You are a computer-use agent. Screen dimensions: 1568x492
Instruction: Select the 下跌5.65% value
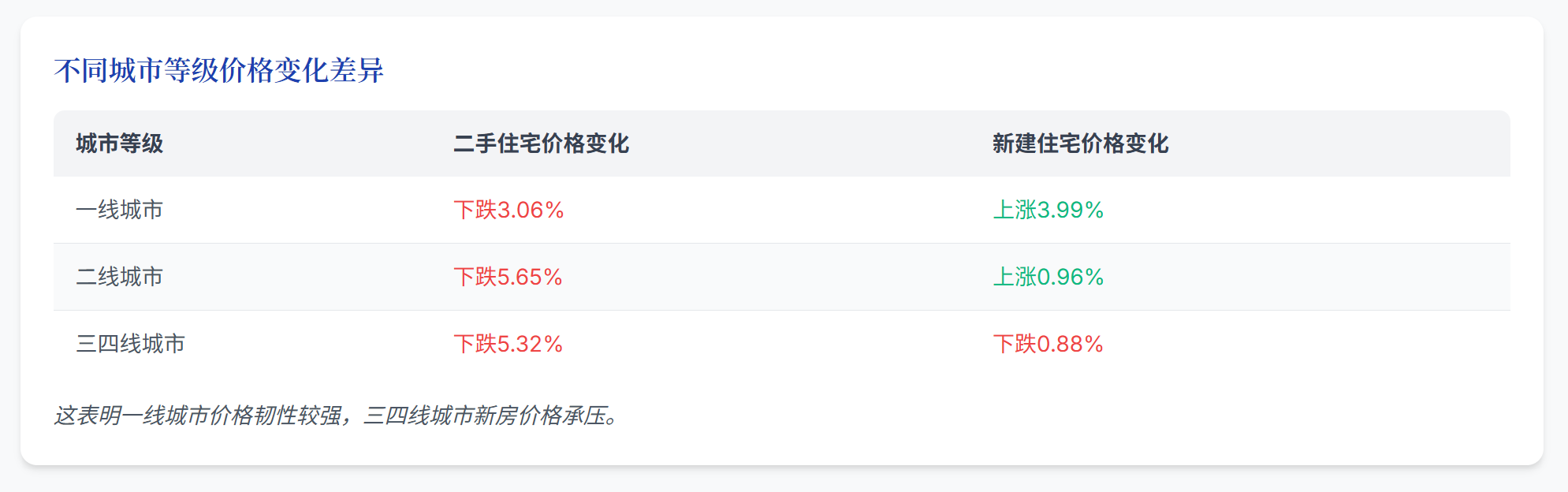(508, 277)
